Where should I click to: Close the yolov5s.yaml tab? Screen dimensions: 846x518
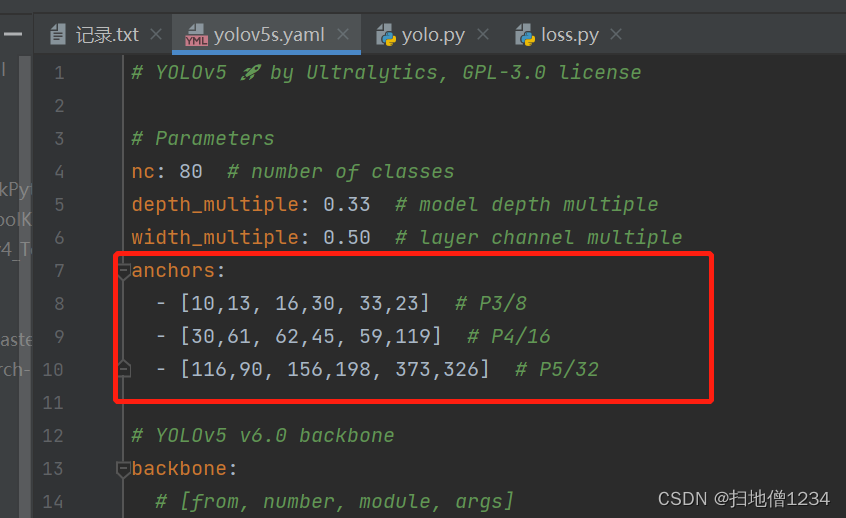(343, 35)
